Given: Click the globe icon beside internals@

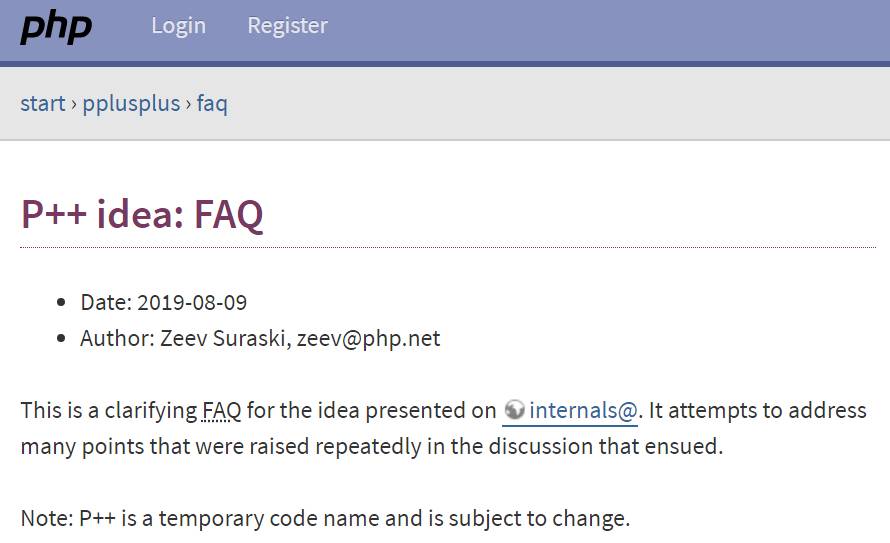Looking at the screenshot, I should click(x=515, y=410).
